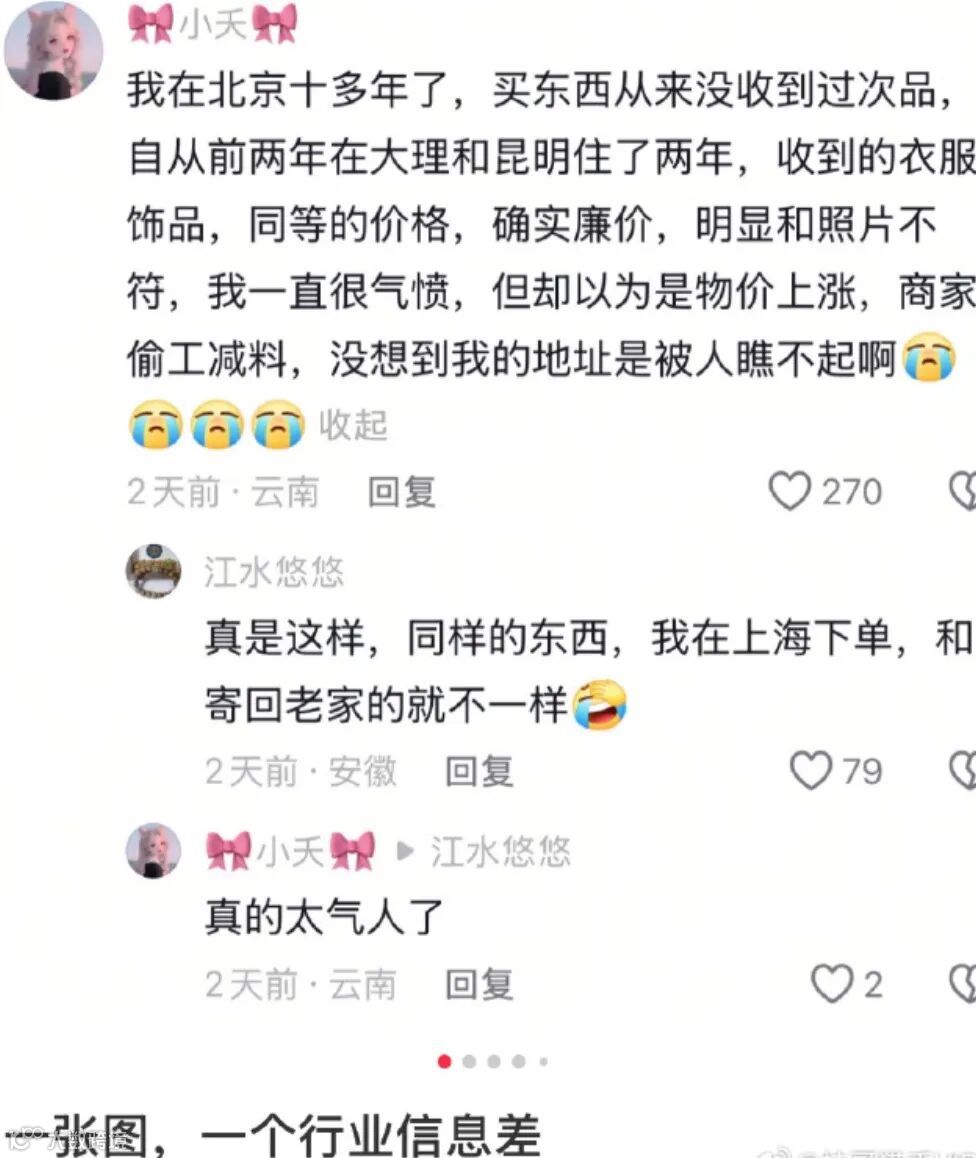Viewport: 976px width, 1158px height.
Task: Open the mentioned 江水悠悠 name in reply header
Action: click(x=501, y=851)
